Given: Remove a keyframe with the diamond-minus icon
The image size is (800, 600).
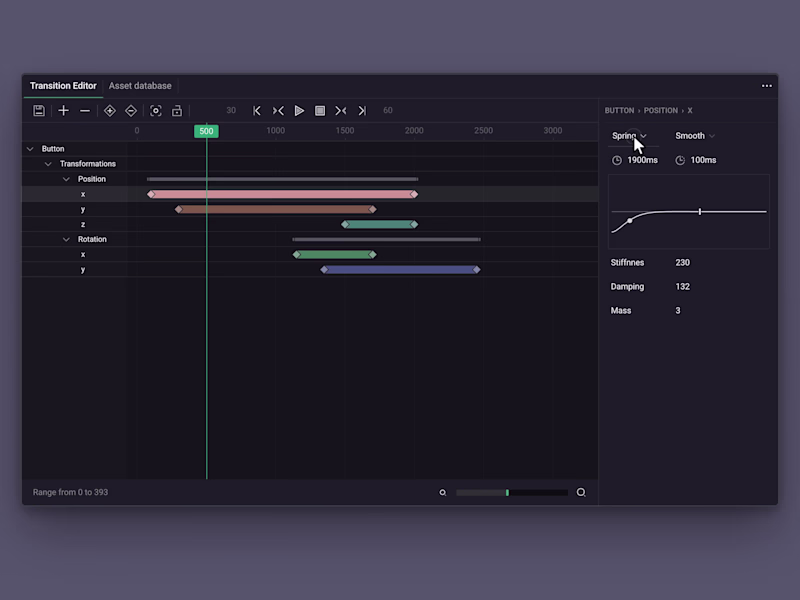Looking at the screenshot, I should click(x=131, y=111).
